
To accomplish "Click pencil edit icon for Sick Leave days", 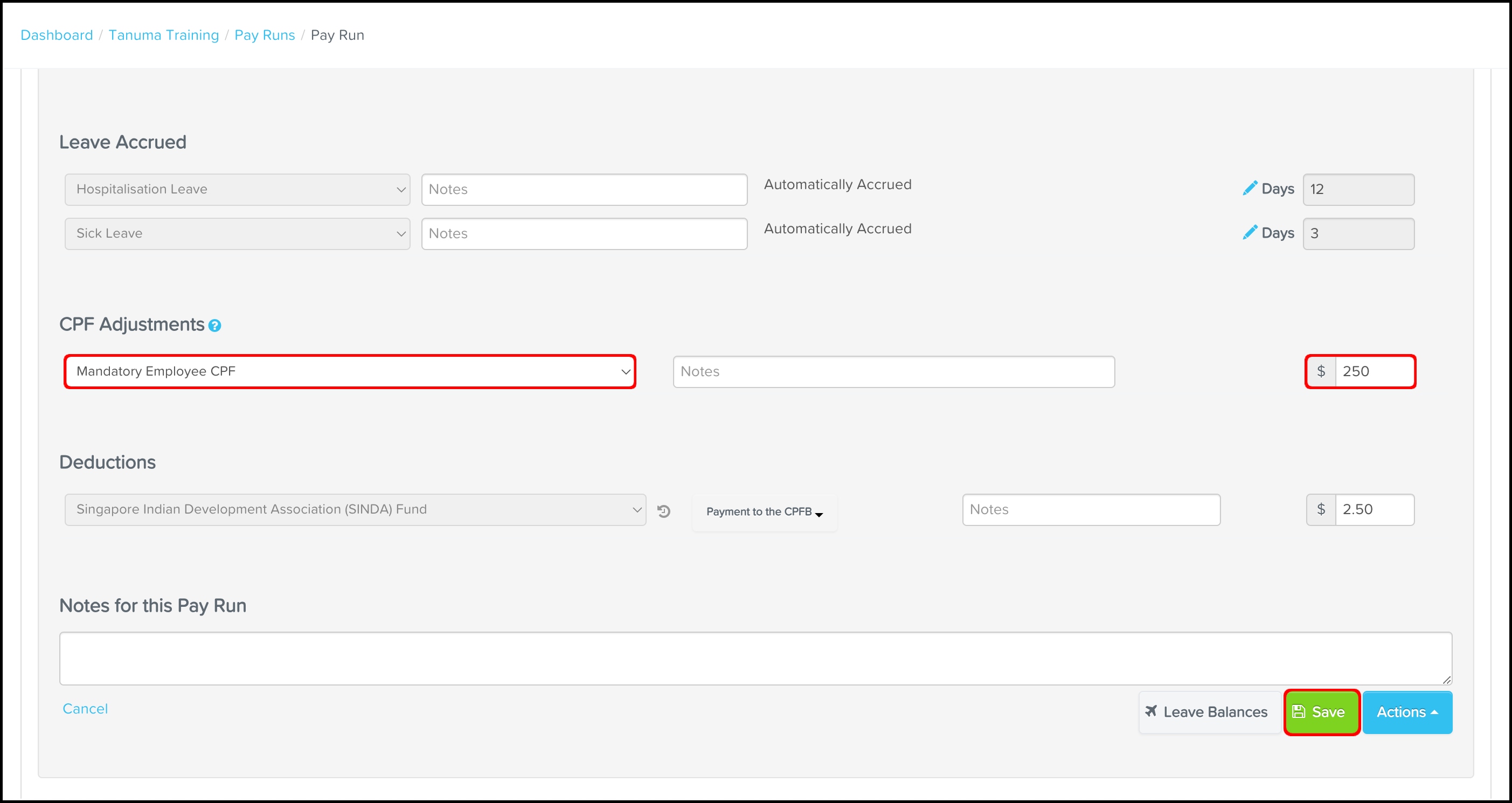I will (1250, 232).
